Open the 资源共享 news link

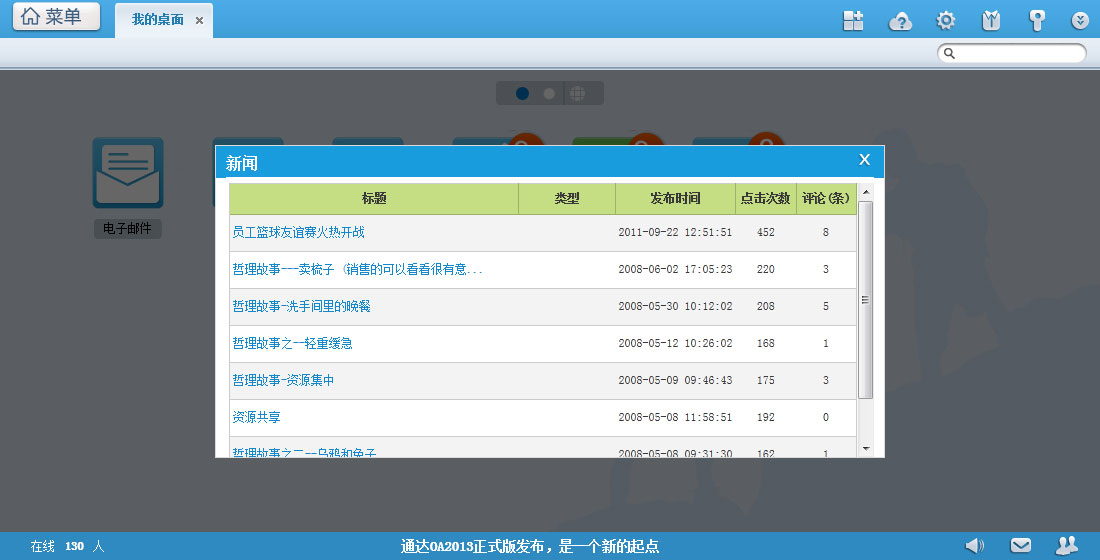pos(256,417)
